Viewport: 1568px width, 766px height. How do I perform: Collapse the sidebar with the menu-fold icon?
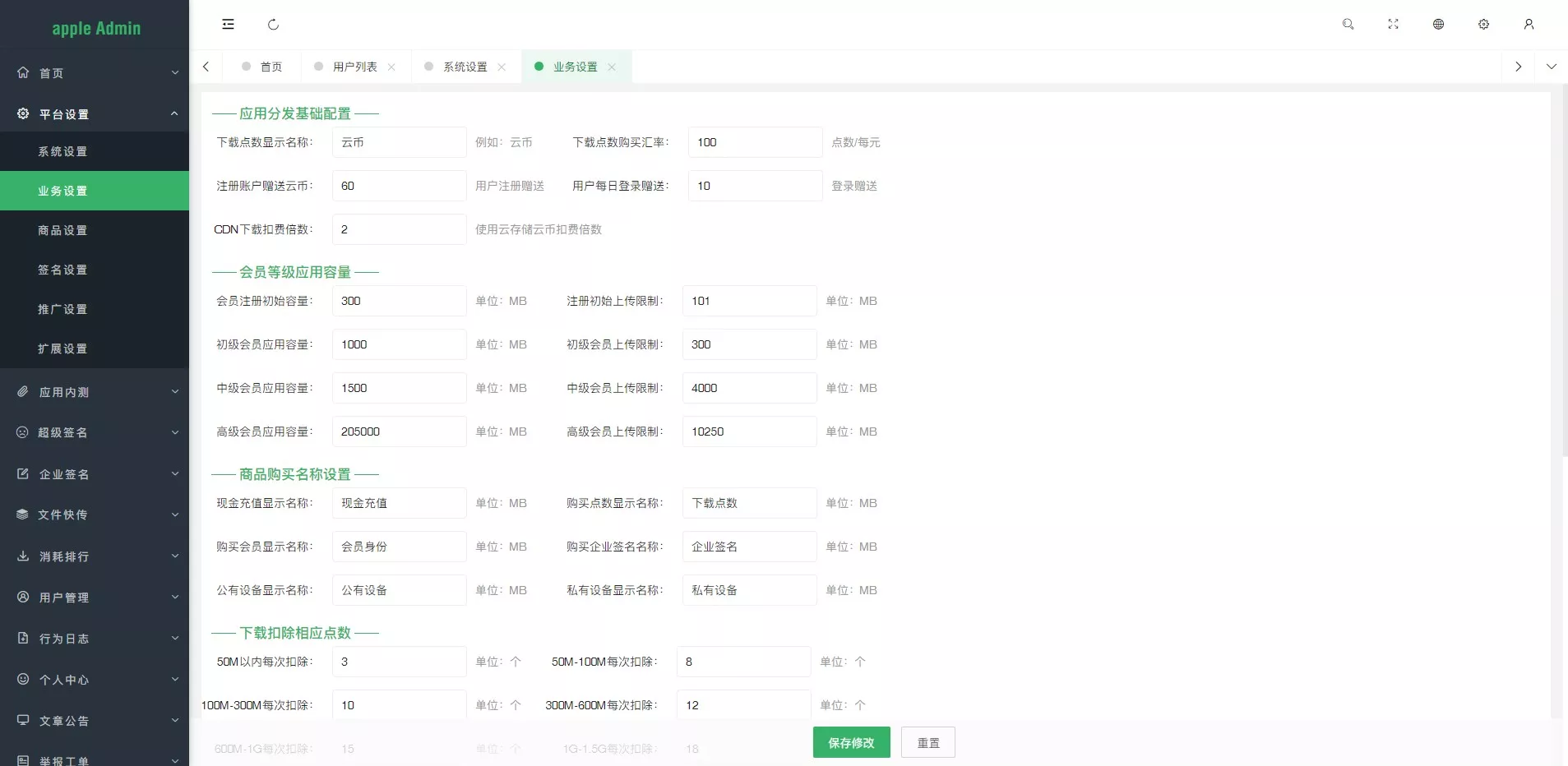(x=228, y=25)
